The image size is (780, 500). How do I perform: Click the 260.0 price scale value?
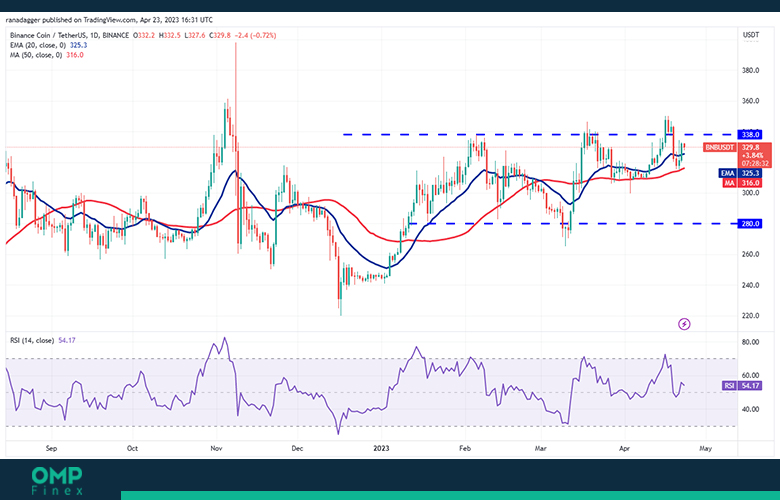pyautogui.click(x=751, y=254)
